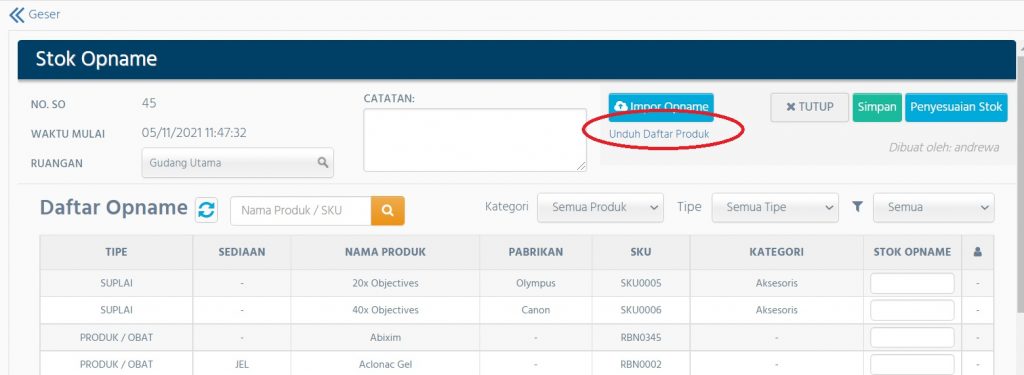Click the magnifier icon in Ruangan field
Viewport: 1024px width, 375px height.
click(323, 163)
